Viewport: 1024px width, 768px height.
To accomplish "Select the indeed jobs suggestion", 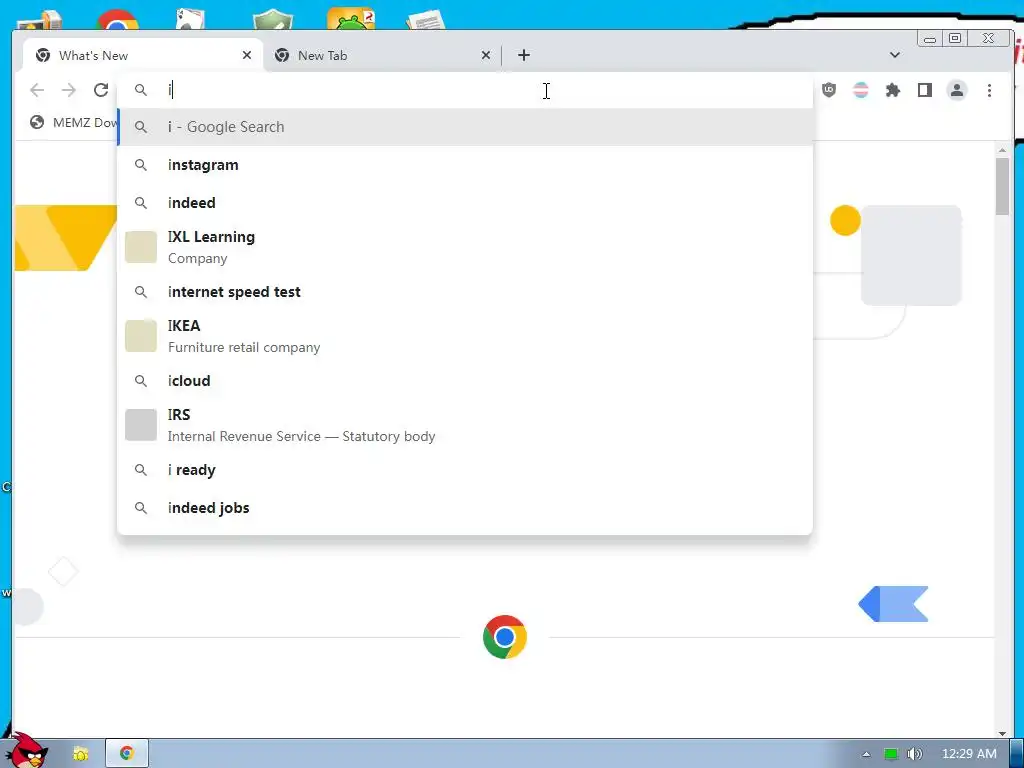I will [x=465, y=507].
